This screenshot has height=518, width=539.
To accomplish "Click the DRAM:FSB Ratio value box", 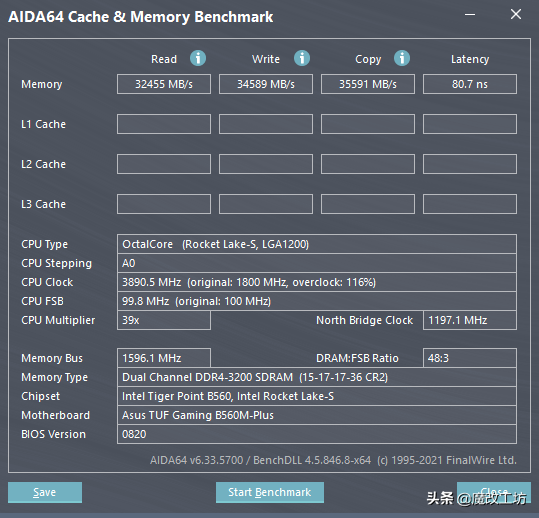I will click(x=470, y=358).
